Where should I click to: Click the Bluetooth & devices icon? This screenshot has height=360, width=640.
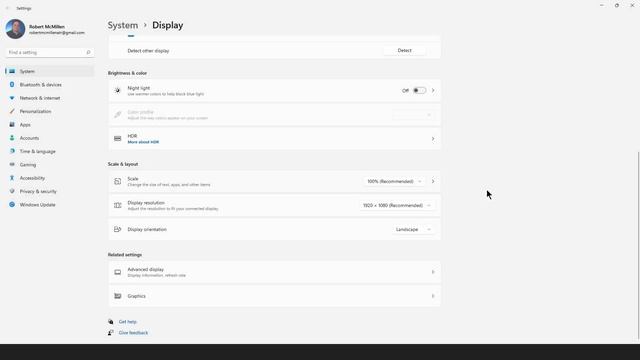click(12, 84)
